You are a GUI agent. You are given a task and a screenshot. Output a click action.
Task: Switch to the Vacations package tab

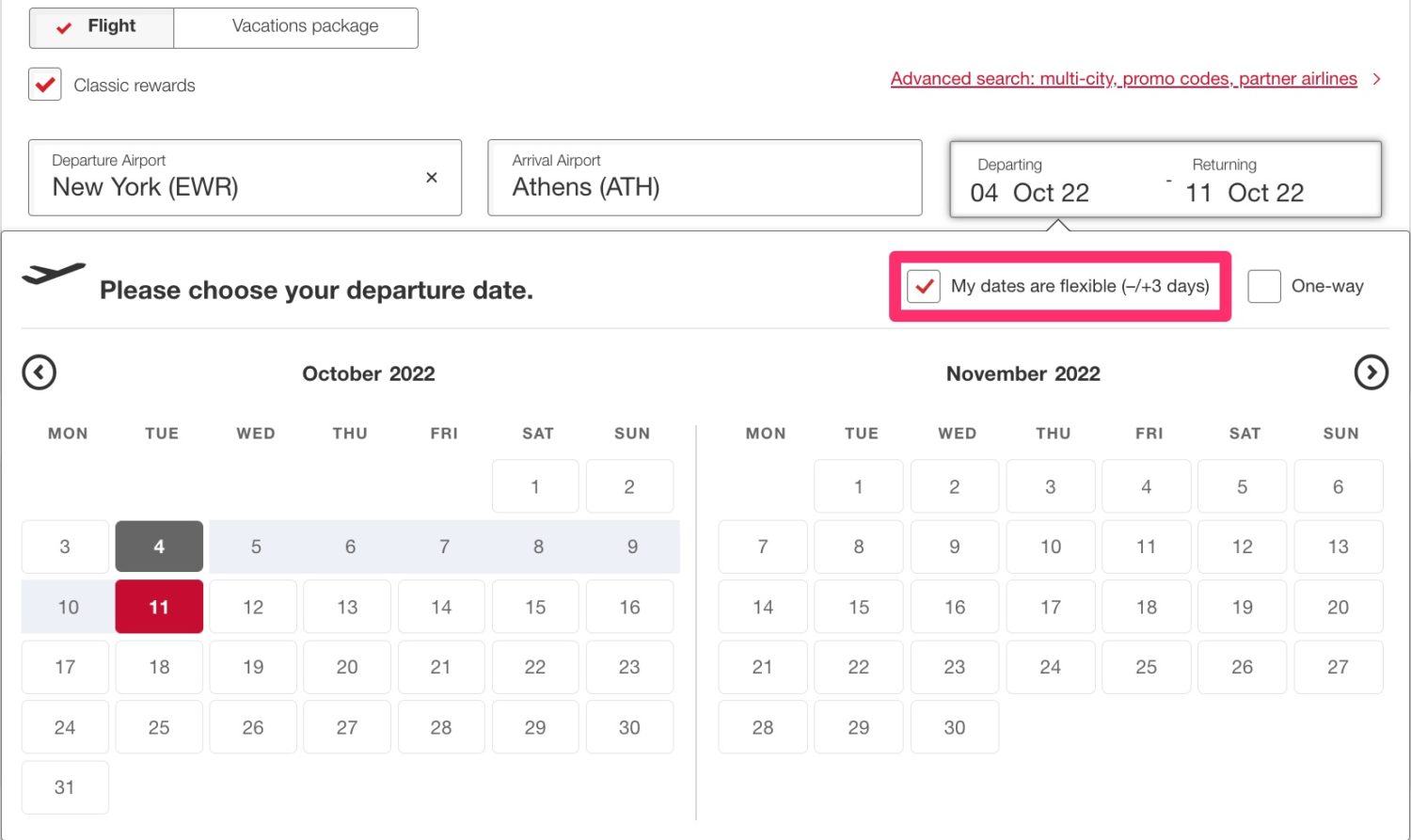pos(294,27)
